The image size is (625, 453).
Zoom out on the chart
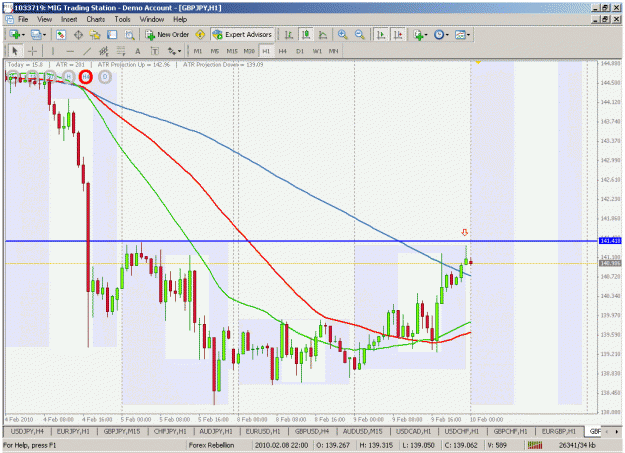[x=360, y=35]
